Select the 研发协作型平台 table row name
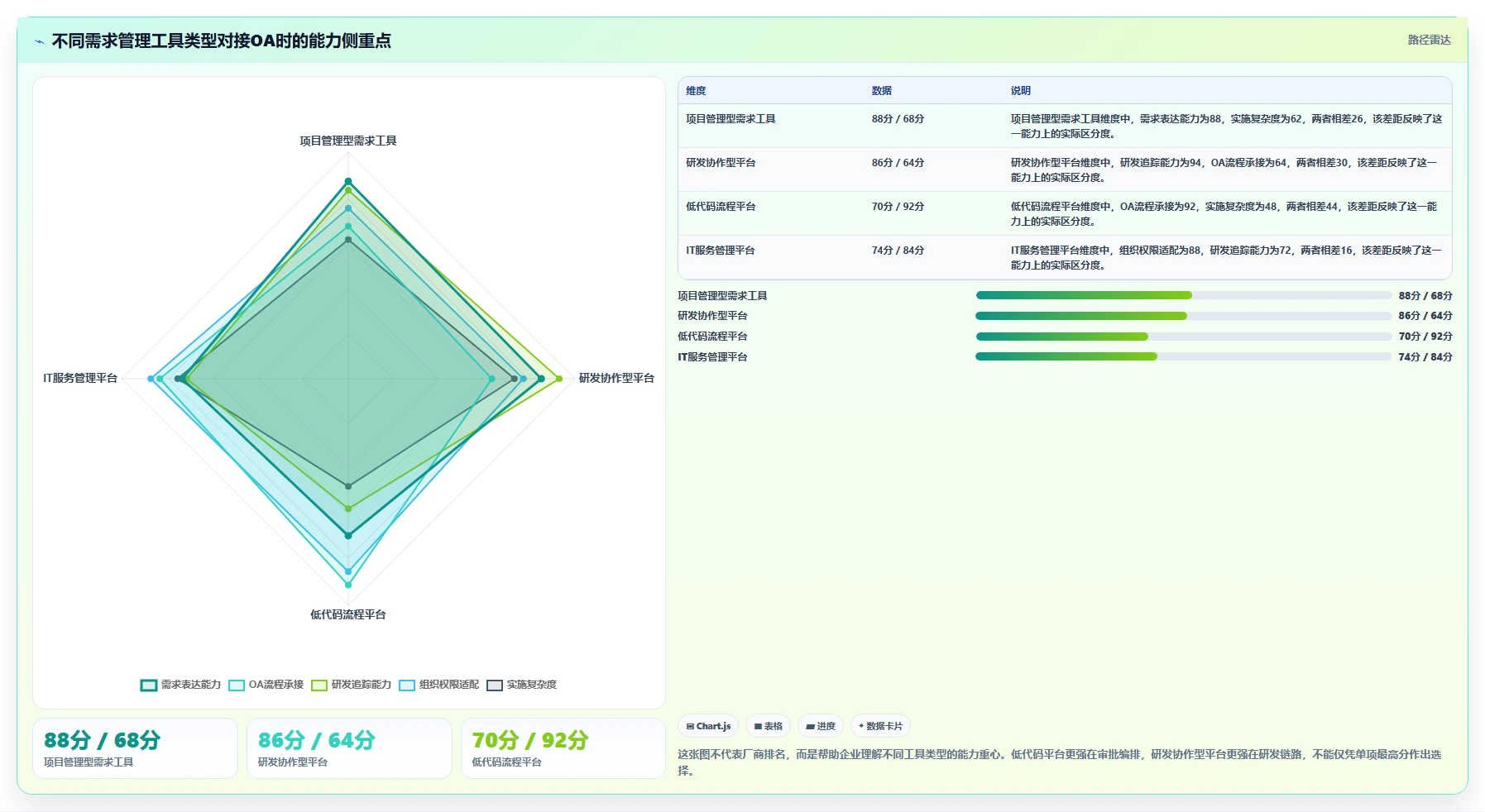 coord(721,163)
